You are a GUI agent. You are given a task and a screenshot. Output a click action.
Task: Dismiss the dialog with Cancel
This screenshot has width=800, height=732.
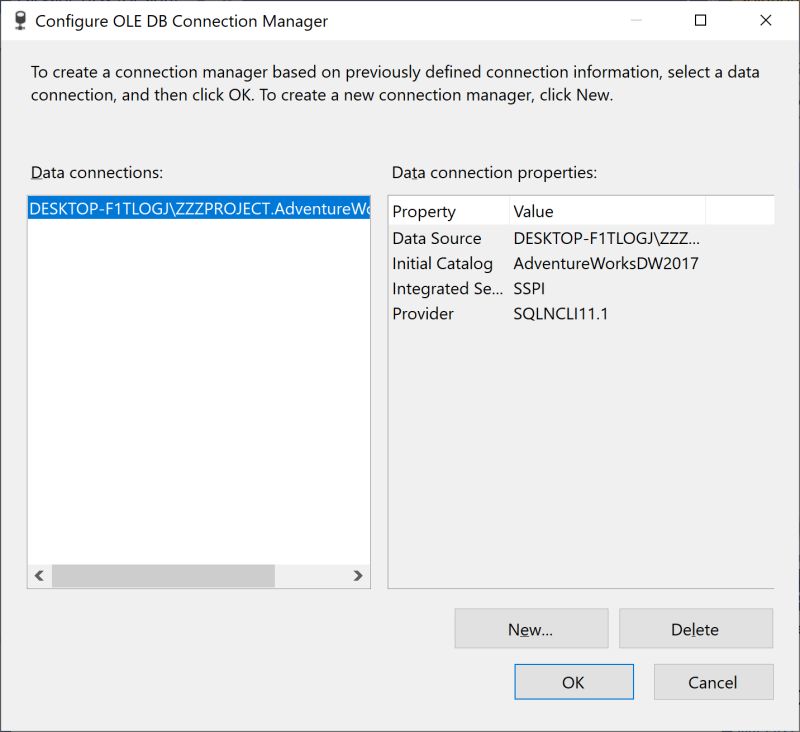pos(713,682)
